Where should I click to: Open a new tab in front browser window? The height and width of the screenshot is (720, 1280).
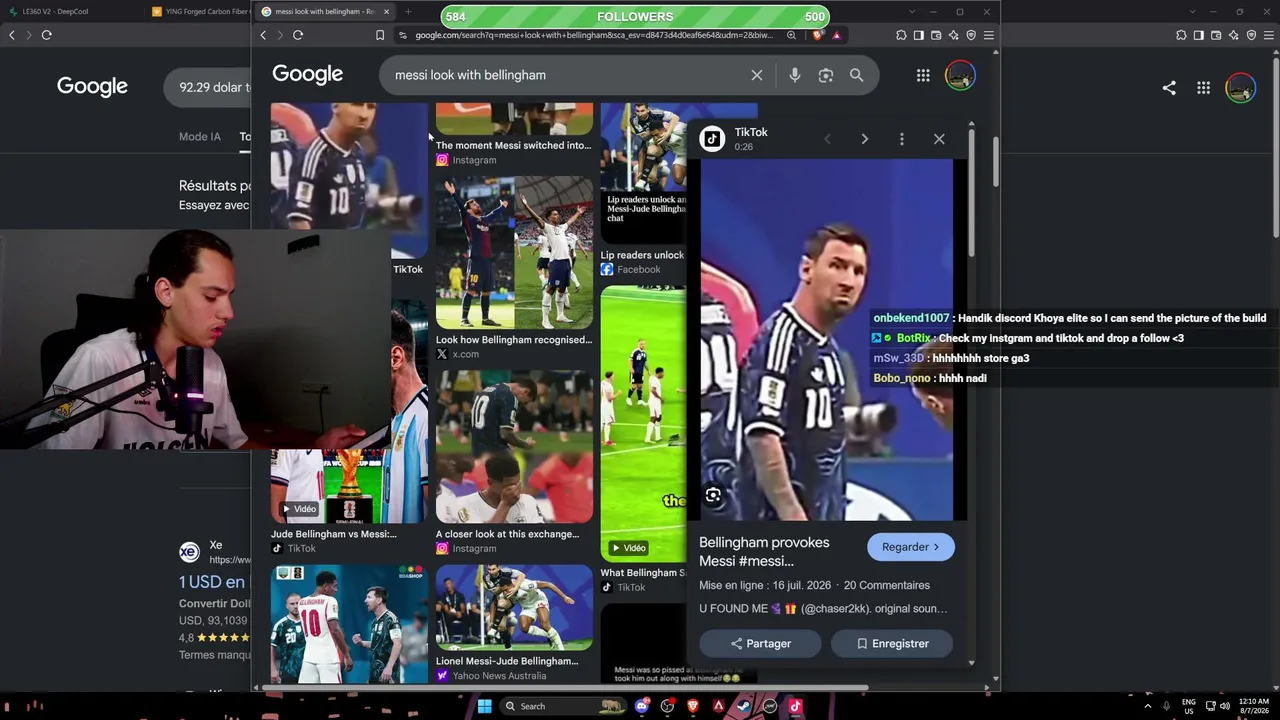tap(408, 12)
